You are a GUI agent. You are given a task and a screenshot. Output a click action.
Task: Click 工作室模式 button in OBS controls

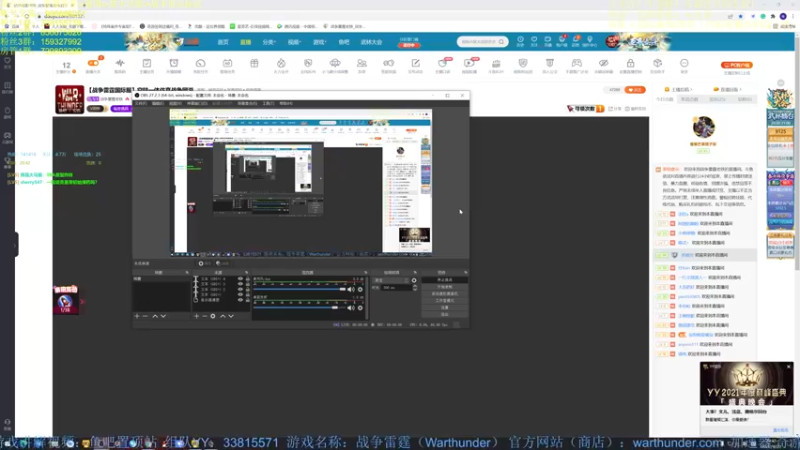(444, 301)
